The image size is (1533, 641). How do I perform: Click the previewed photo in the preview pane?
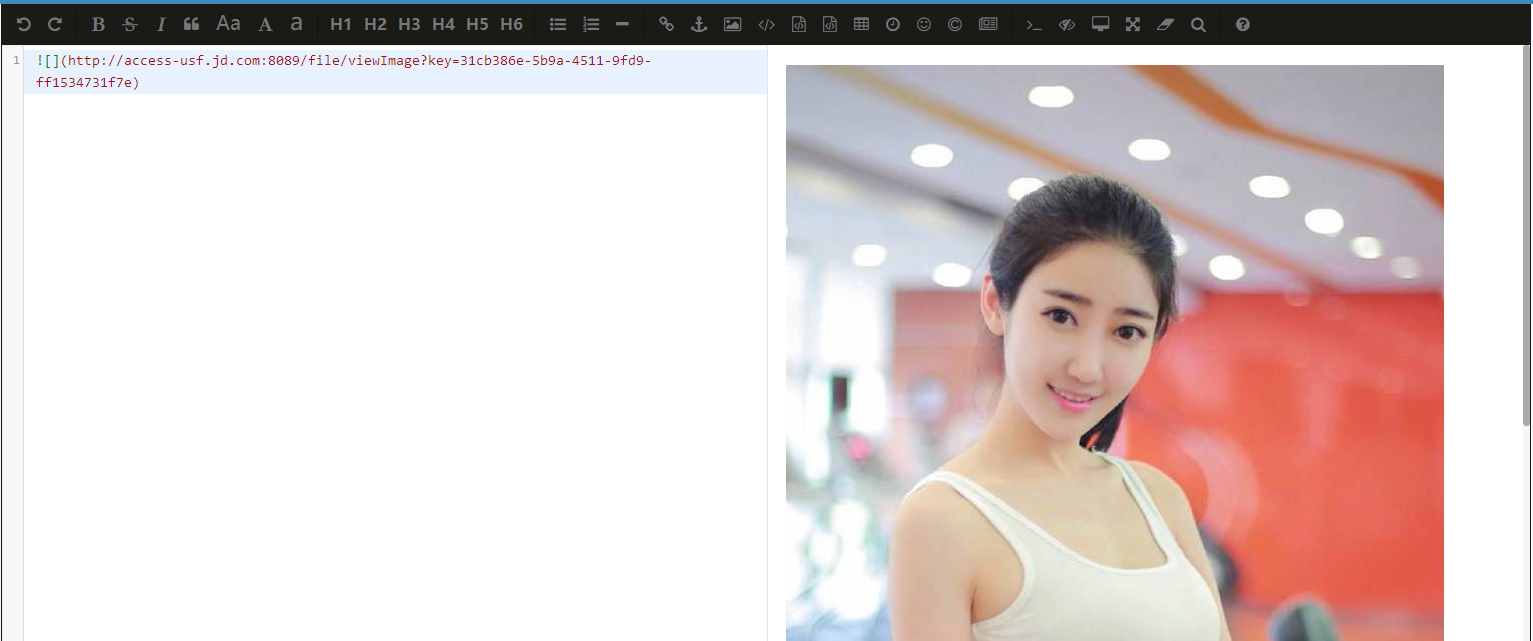[x=1114, y=353]
